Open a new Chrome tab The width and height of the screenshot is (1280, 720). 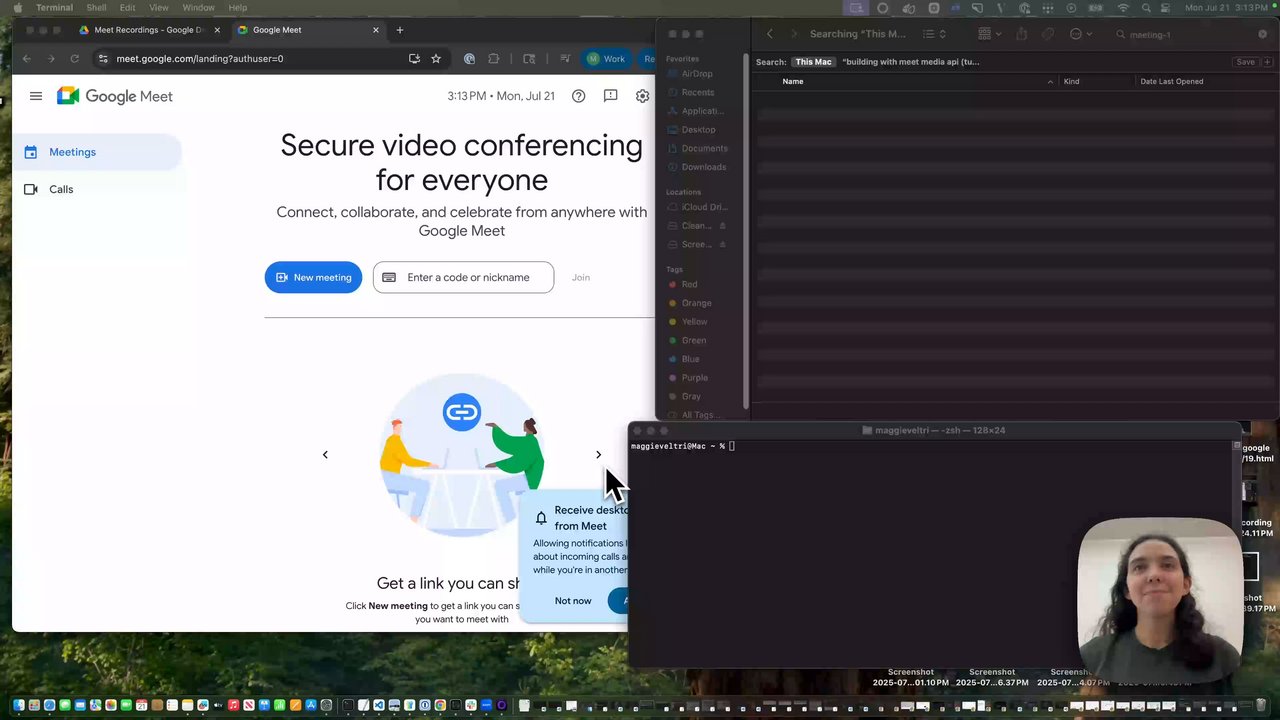coord(400,30)
